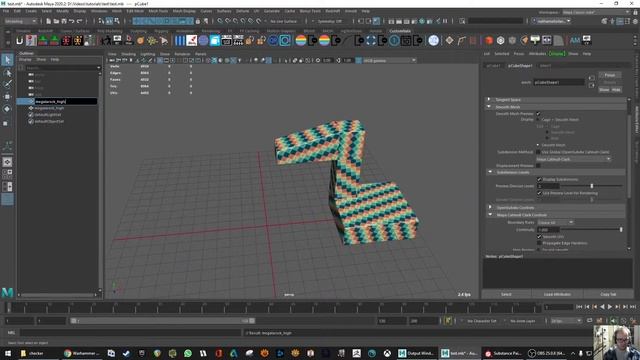Click the white hexagon nut shelf icon
Screen dimensions: 640x360
[500, 40]
